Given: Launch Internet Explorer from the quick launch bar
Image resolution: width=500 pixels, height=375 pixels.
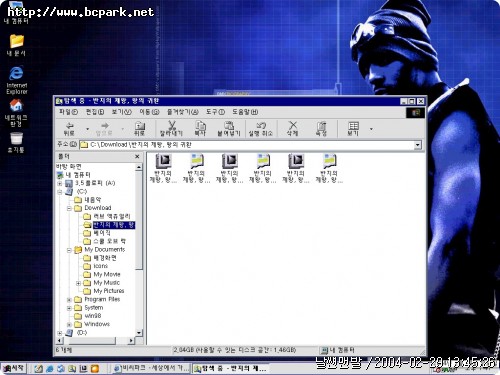Looking at the screenshot, I should pos(50,368).
